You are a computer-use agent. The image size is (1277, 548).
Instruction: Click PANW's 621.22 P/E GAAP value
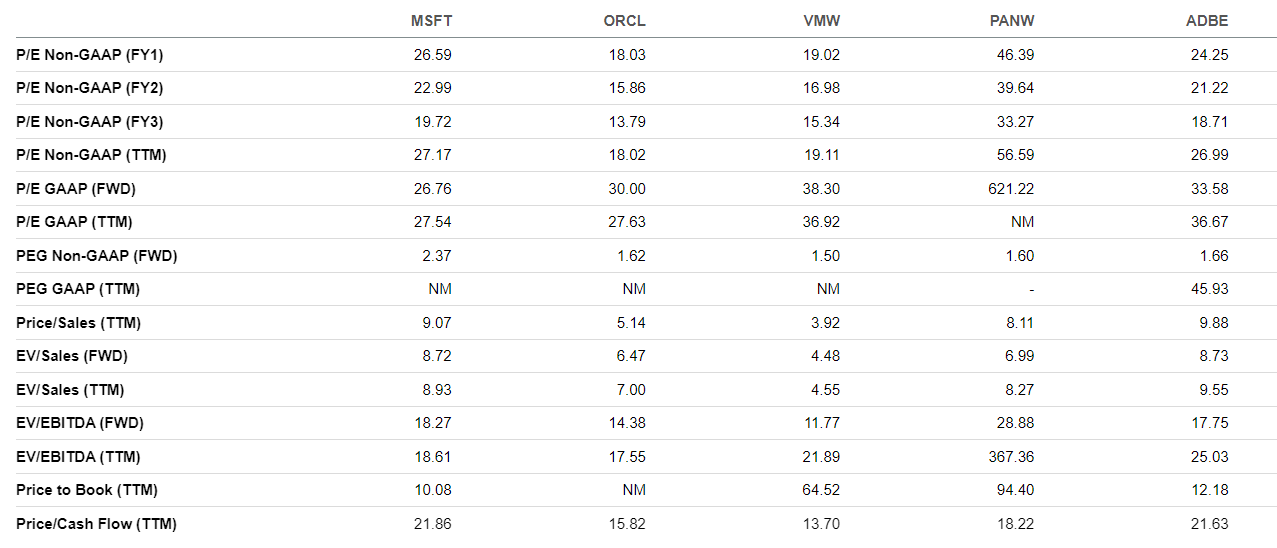pos(1011,188)
